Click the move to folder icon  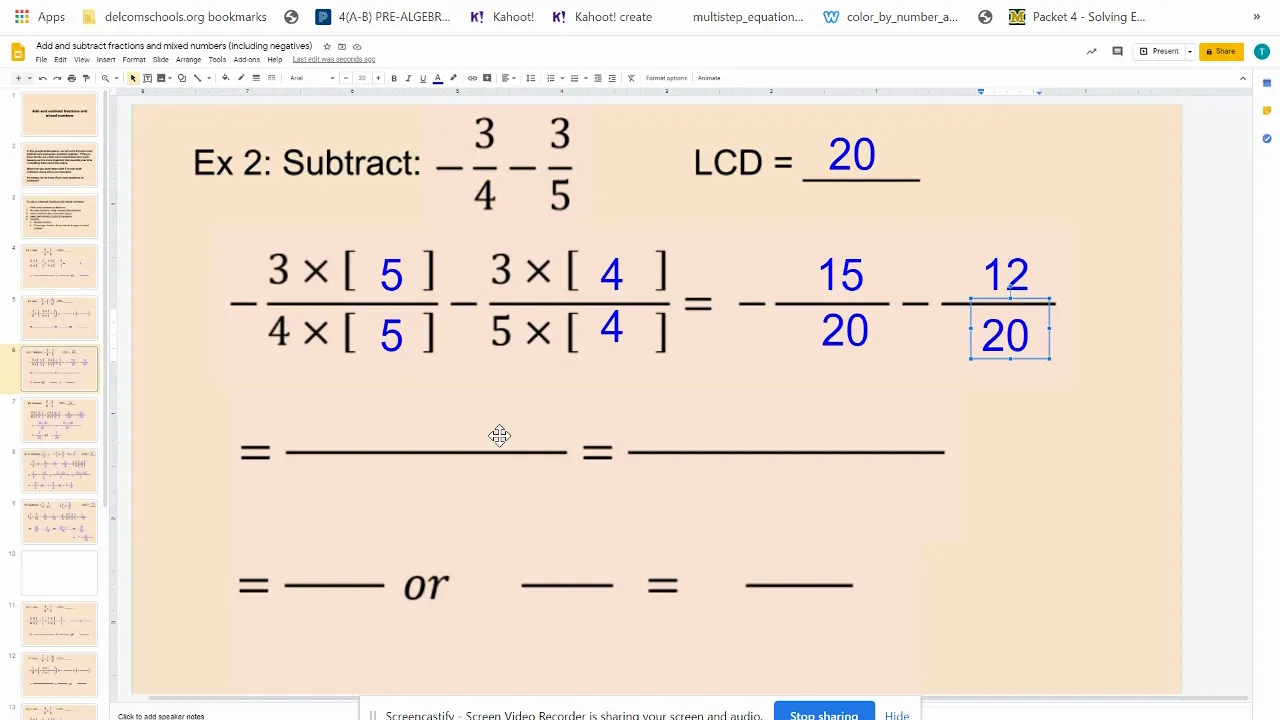(342, 47)
